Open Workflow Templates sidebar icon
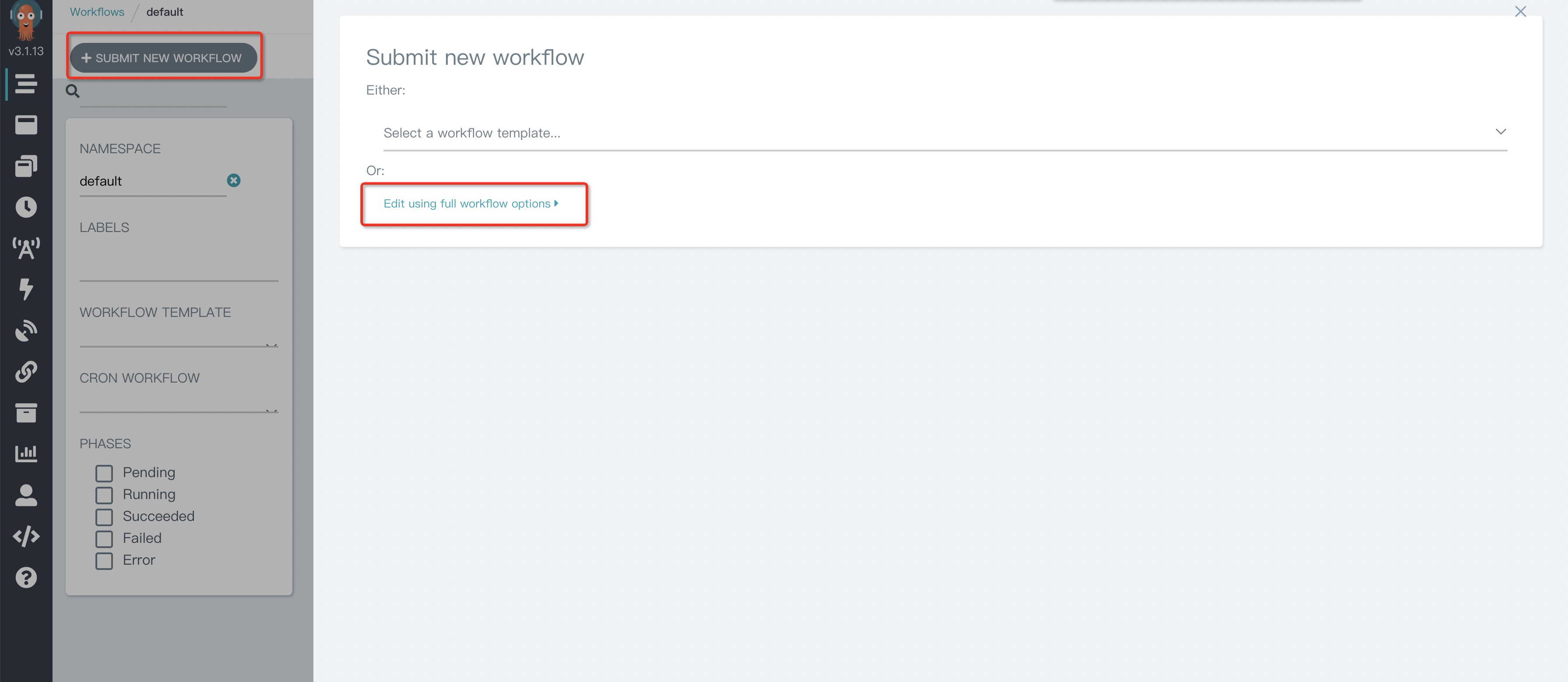1568x682 pixels. tap(25, 125)
